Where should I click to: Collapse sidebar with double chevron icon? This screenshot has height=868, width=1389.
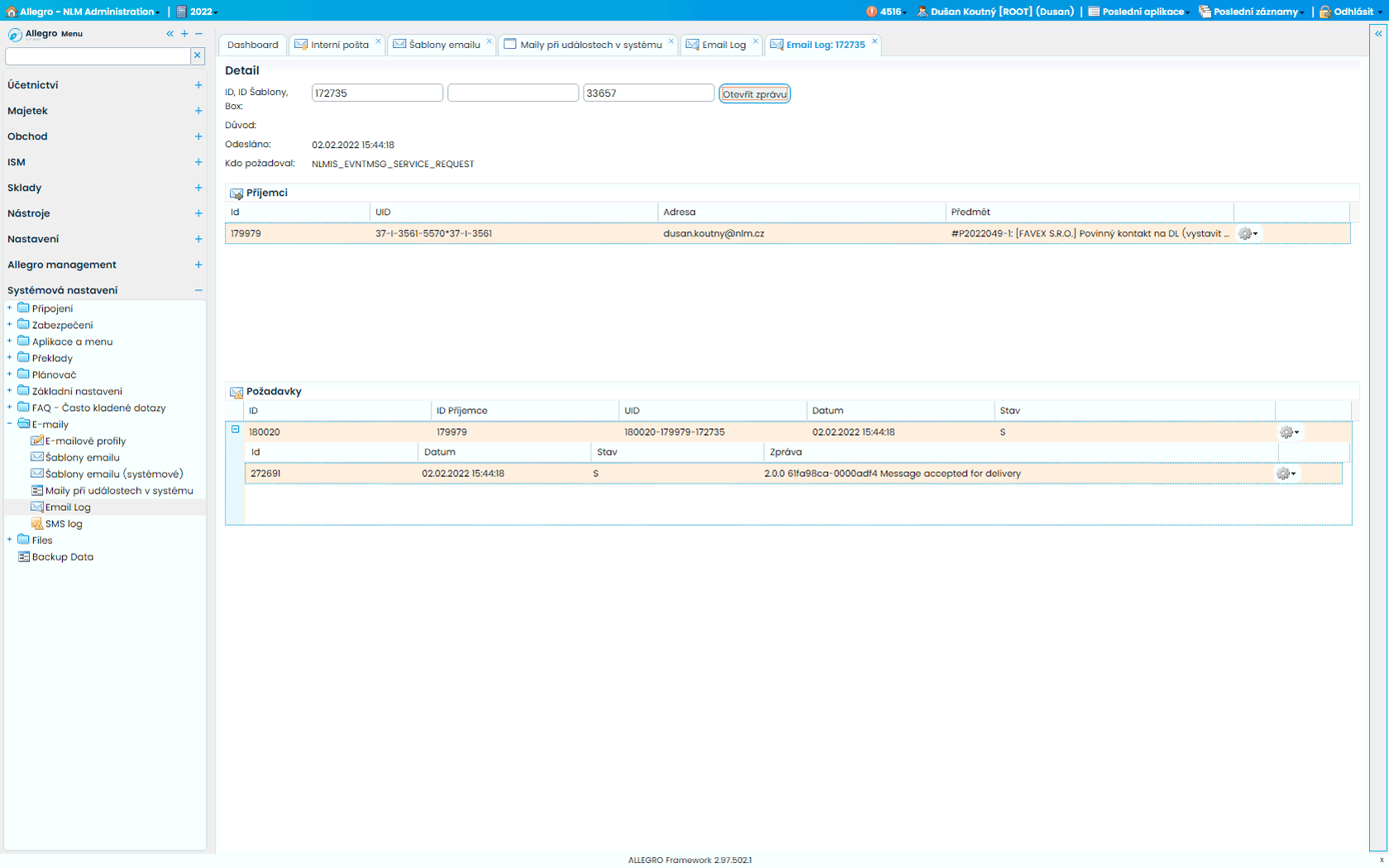click(x=169, y=34)
